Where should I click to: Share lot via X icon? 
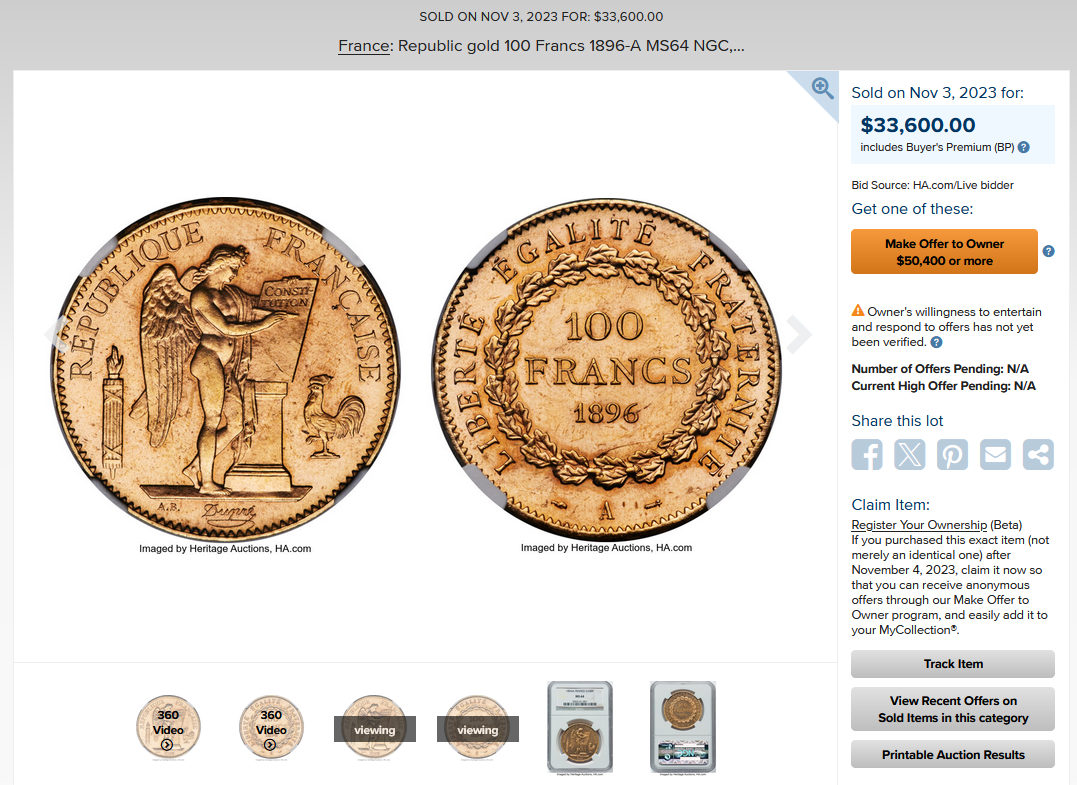(x=909, y=454)
